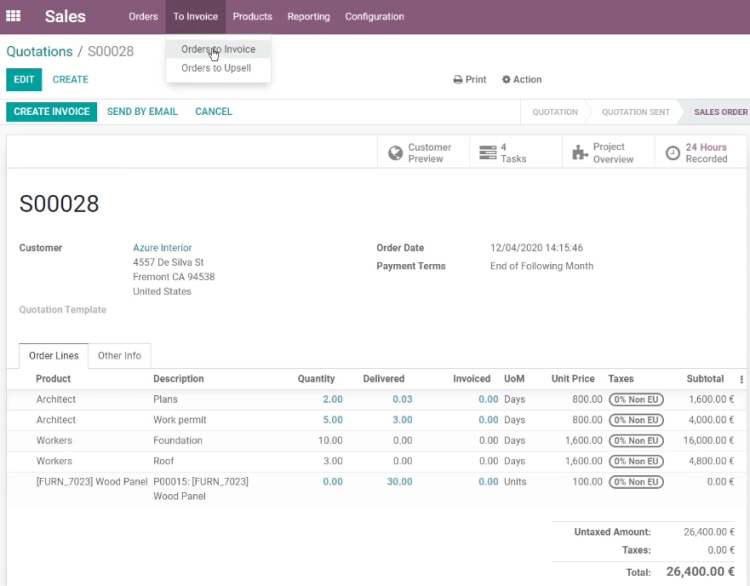750x586 pixels.
Task: Click Untaxed Amount 26,400.00 € value
Action: (x=709, y=532)
